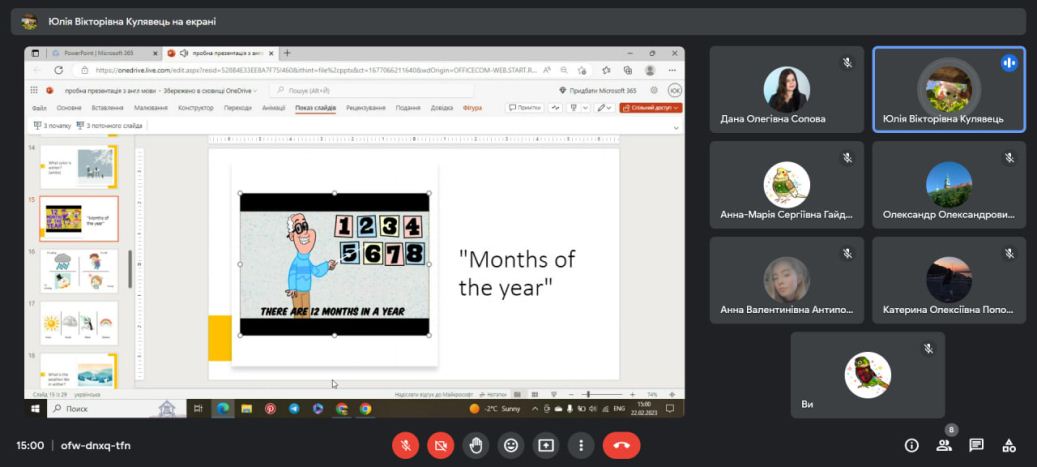Click the PowerPoint search field Пошук

tap(371, 91)
